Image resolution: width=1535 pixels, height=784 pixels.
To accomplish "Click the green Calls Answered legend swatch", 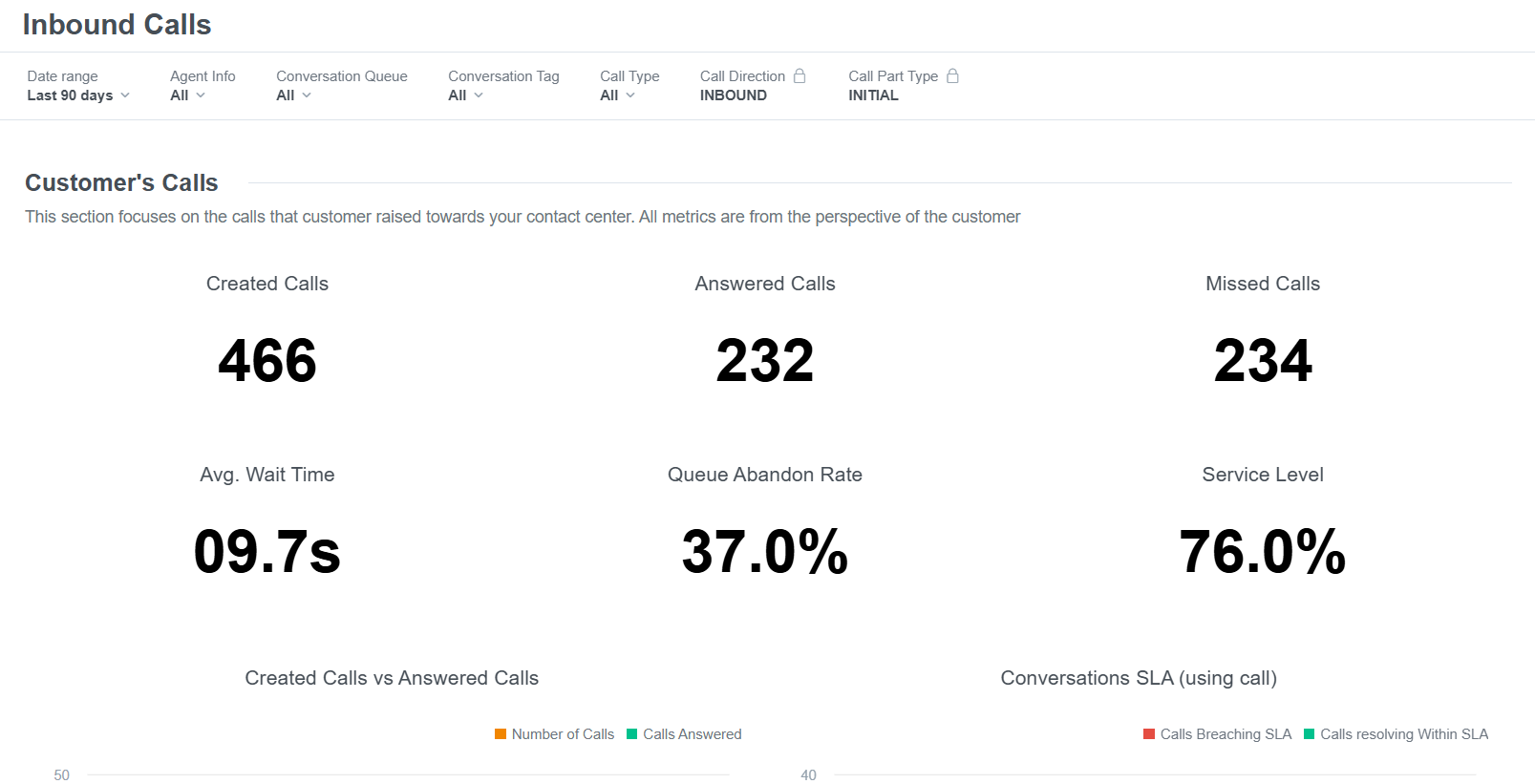I will (x=631, y=734).
